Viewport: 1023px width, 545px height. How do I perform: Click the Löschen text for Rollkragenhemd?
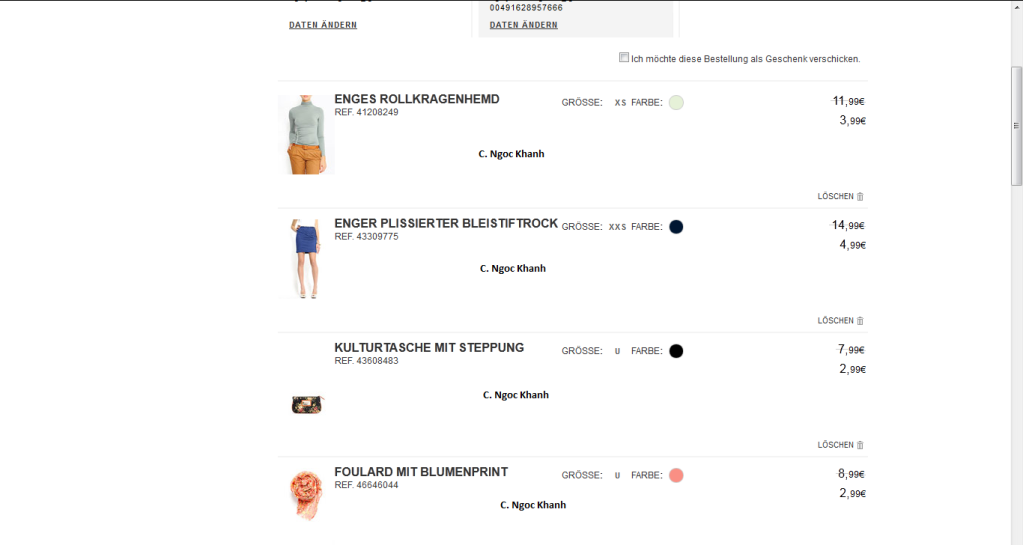[835, 196]
